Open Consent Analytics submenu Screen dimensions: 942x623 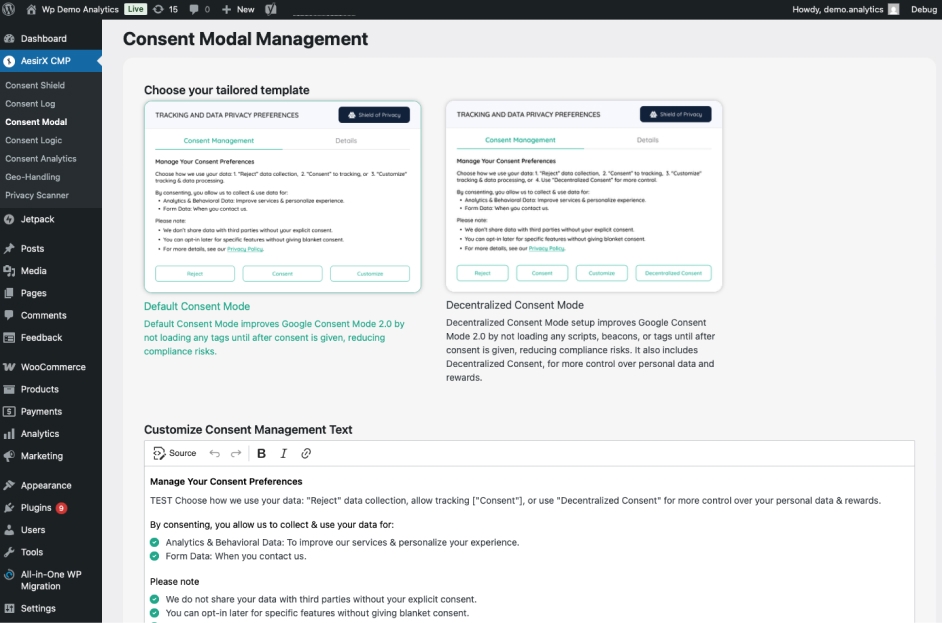point(41,159)
